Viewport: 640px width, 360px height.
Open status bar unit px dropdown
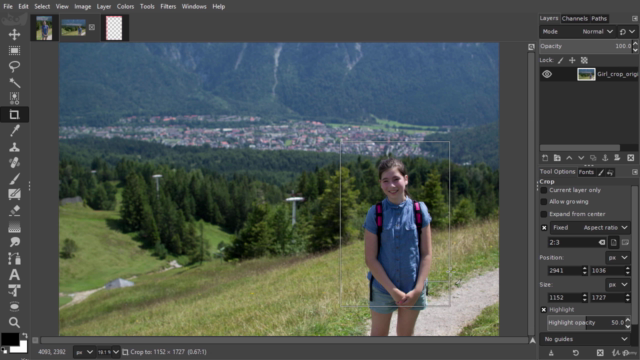pyautogui.click(x=84, y=352)
